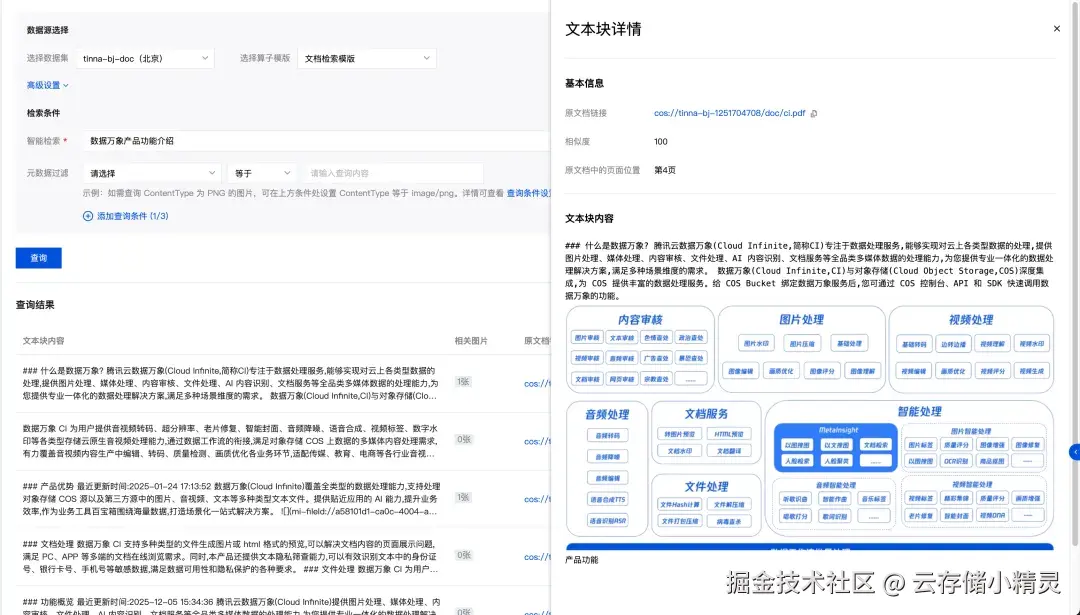The width and height of the screenshot is (1080, 615).
Task: Click the plus icon beside 添加查询条件
Action: pos(87,216)
